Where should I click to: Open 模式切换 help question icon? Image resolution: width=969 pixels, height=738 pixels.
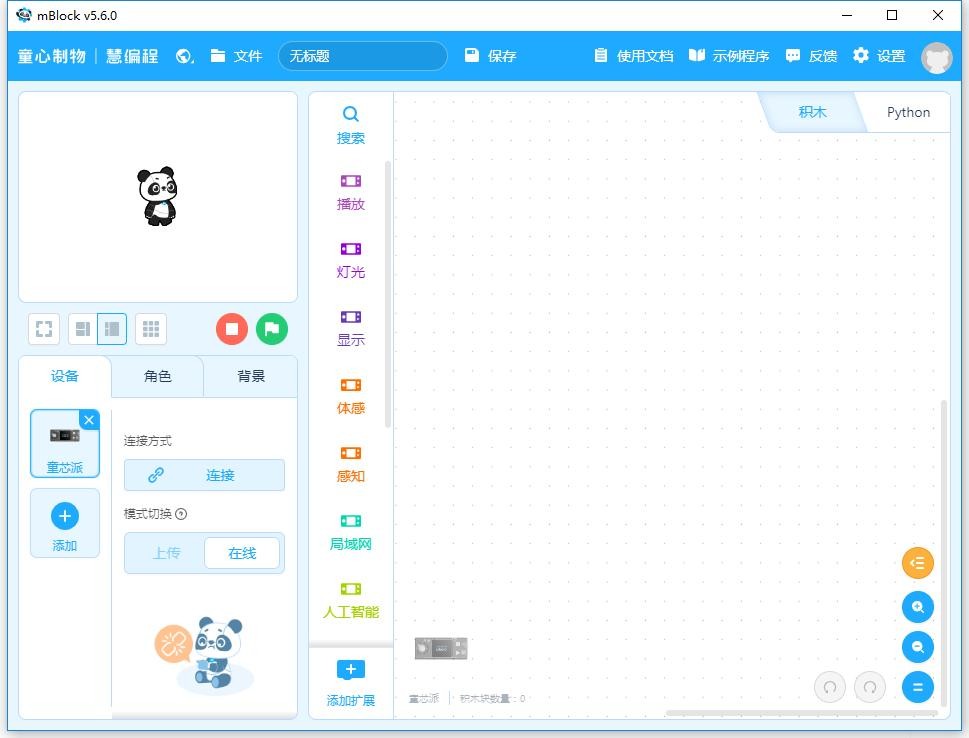click(x=181, y=514)
